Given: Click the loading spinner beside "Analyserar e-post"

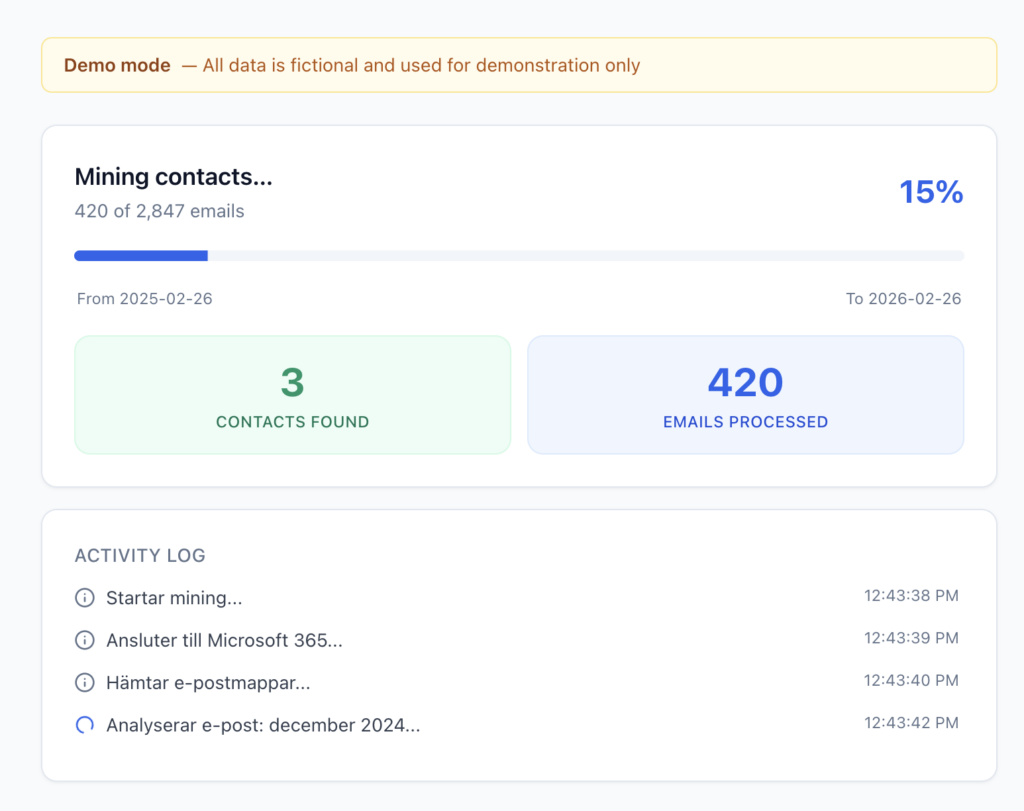Looking at the screenshot, I should [85, 726].
